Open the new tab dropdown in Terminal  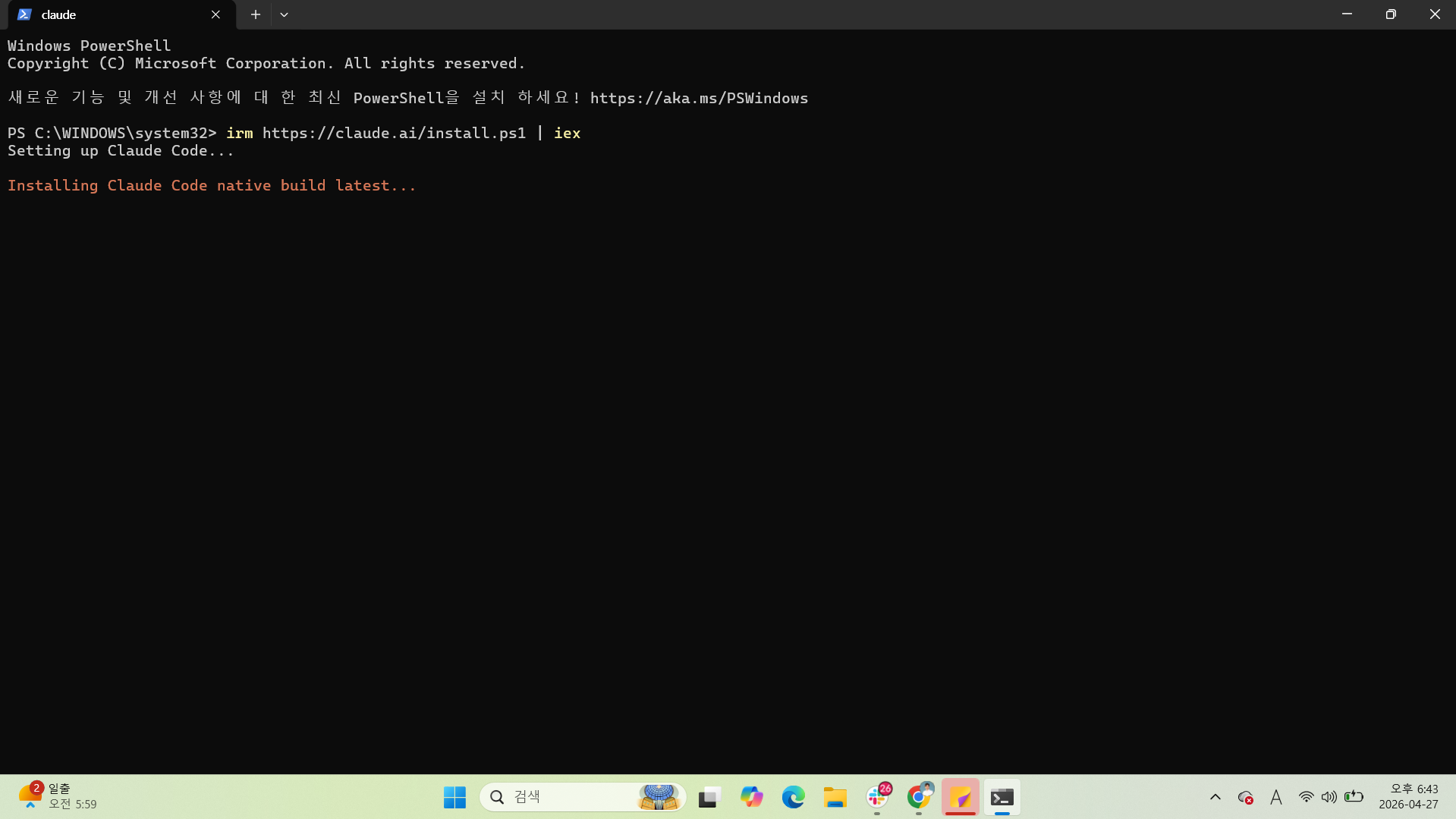coord(285,14)
